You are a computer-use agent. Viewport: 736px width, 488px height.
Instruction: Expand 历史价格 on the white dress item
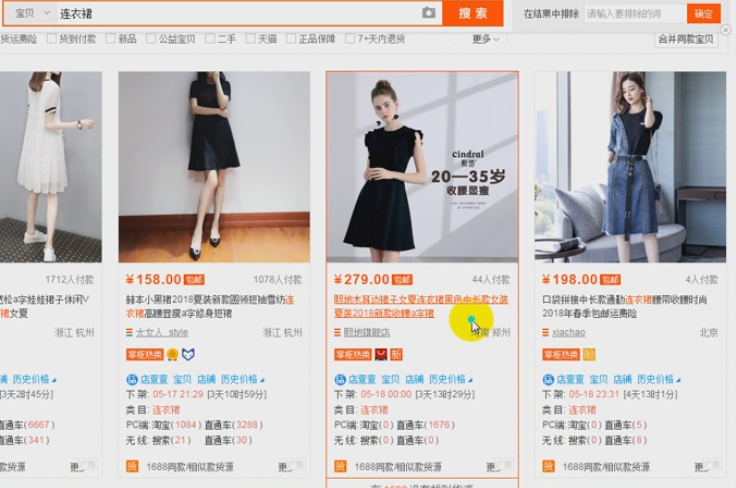point(34,379)
